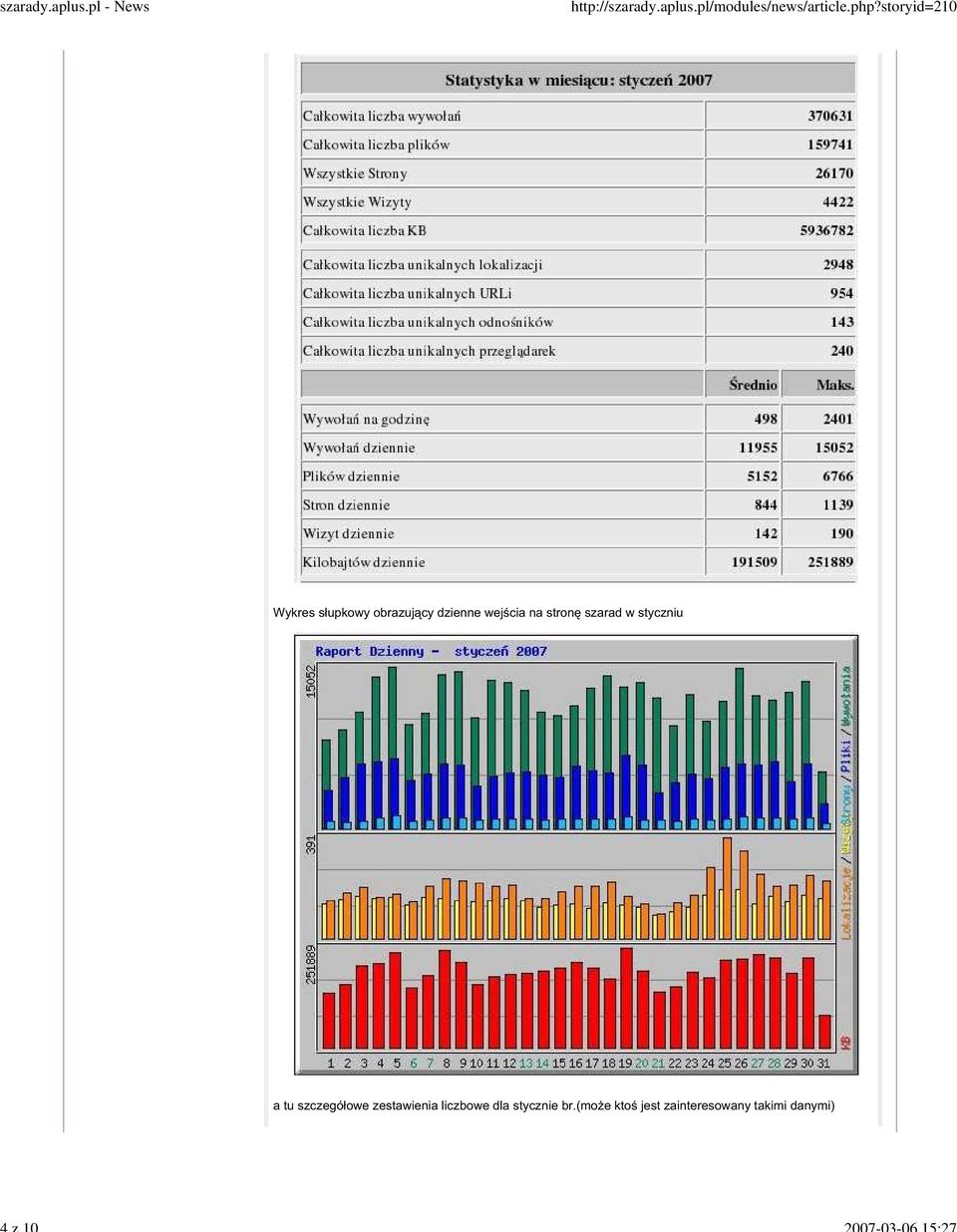The height and width of the screenshot is (1232, 957).
Task: Select the 'Wywołań na godzinę' label
Action: pyautogui.click(x=366, y=420)
